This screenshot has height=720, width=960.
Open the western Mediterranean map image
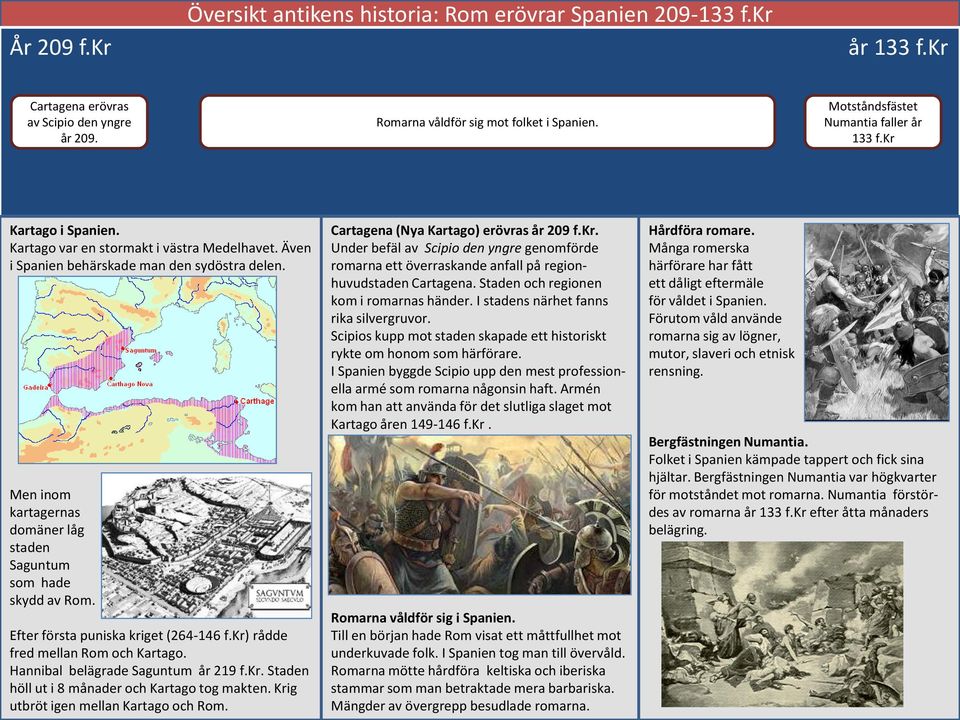pyautogui.click(x=147, y=369)
